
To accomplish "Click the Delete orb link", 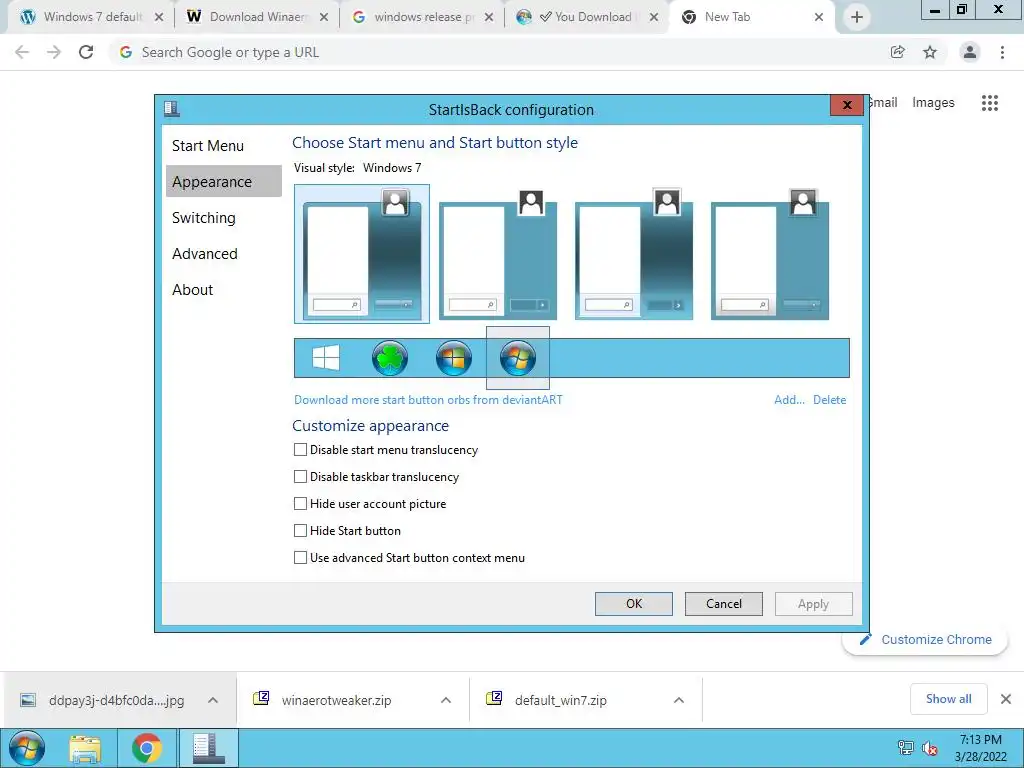I will click(x=829, y=400).
